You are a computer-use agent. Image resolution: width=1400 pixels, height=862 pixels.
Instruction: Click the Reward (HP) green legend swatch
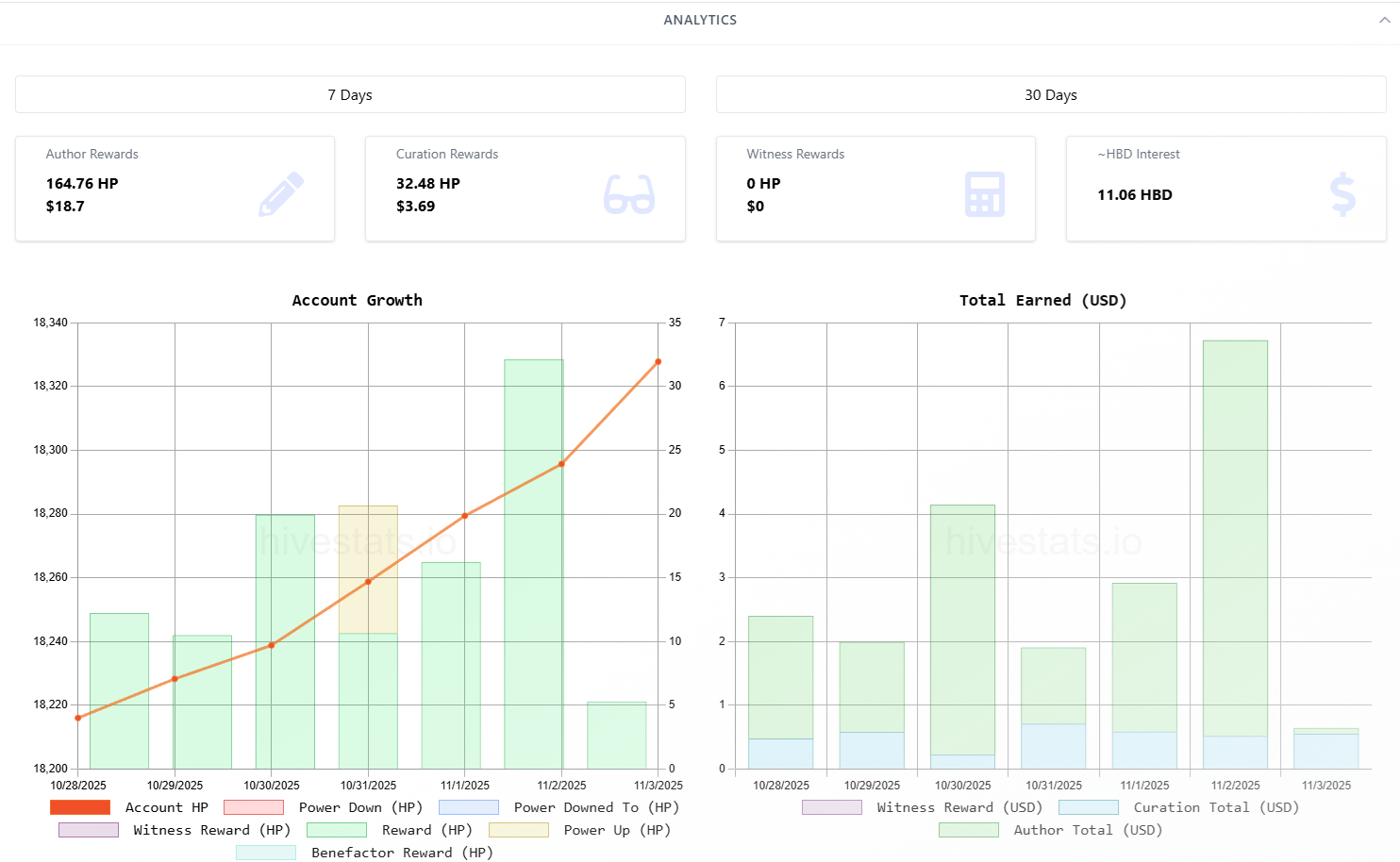(337, 830)
